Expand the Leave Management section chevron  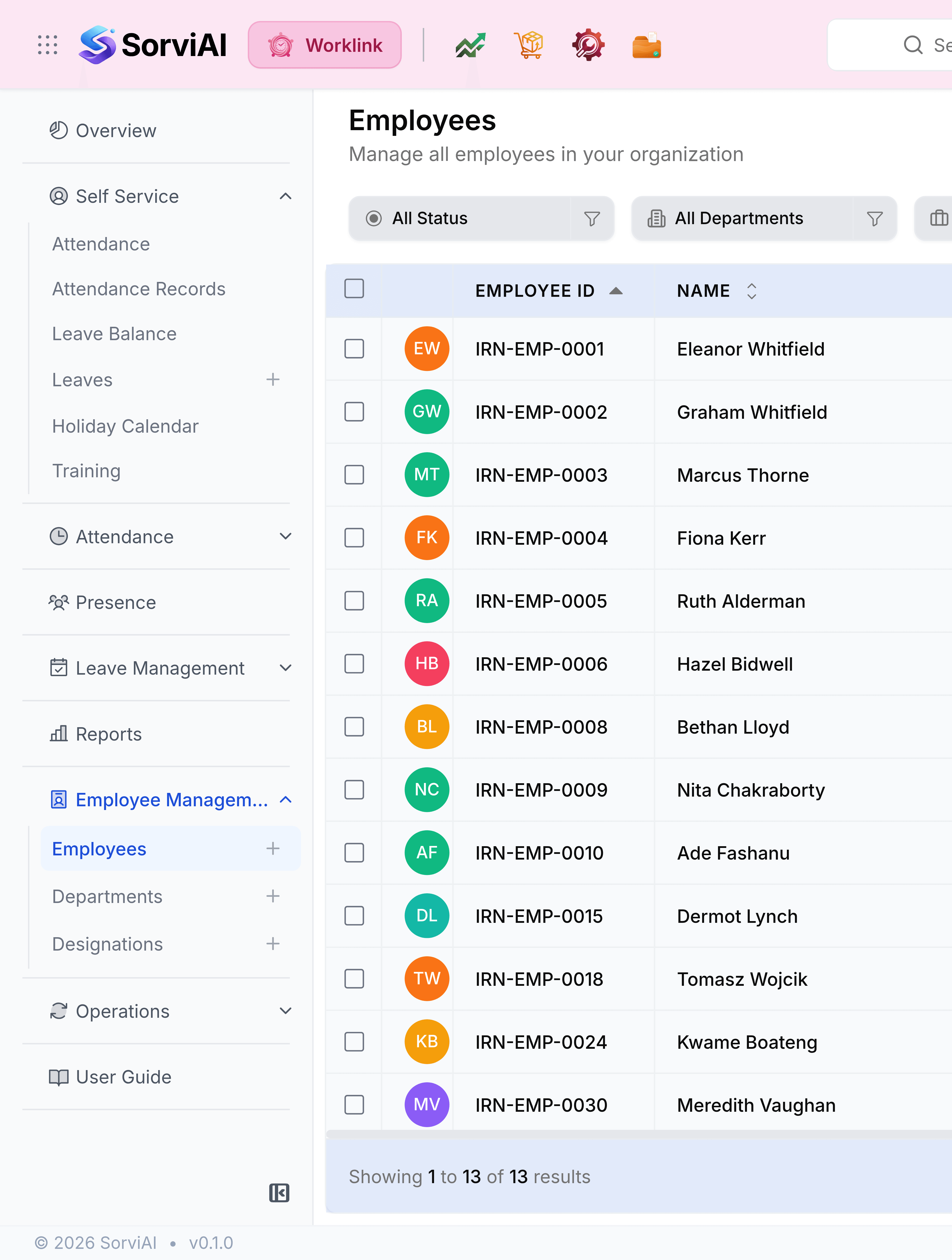pyautogui.click(x=285, y=668)
